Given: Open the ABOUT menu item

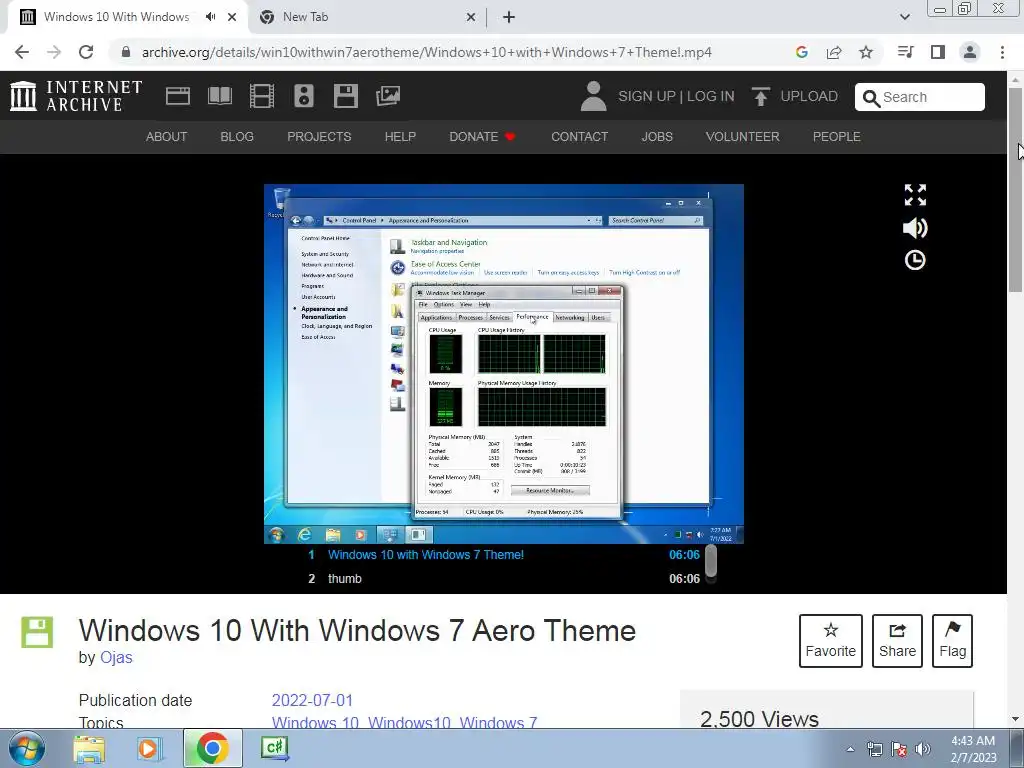Looking at the screenshot, I should pos(167,136).
